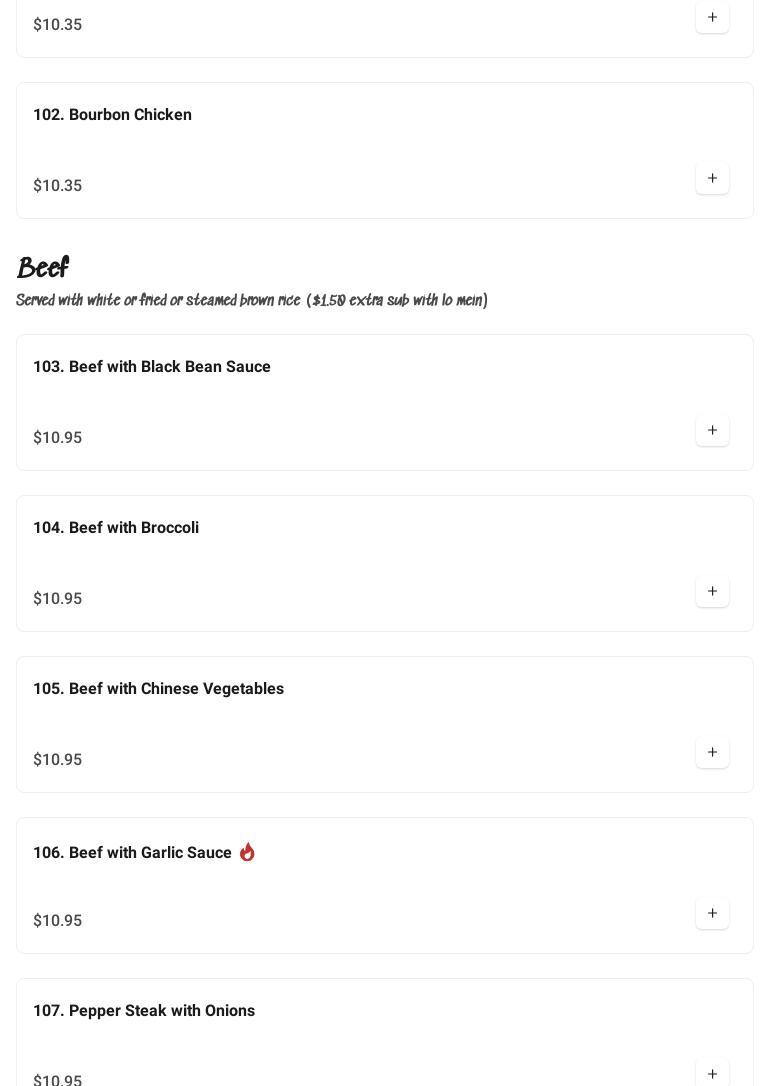Click Bourbon Chicken's $10.35 price

58,186
